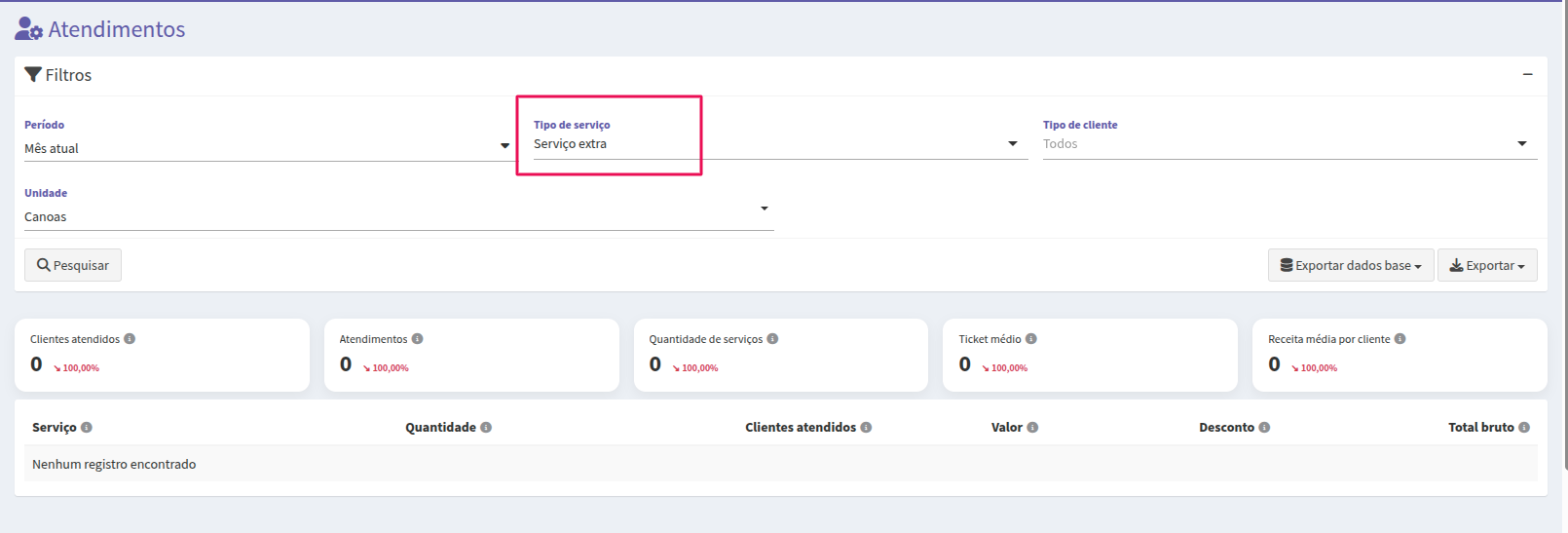Click the info icon next to Serviço column
This screenshot has height=533, width=1568.
coord(87,428)
